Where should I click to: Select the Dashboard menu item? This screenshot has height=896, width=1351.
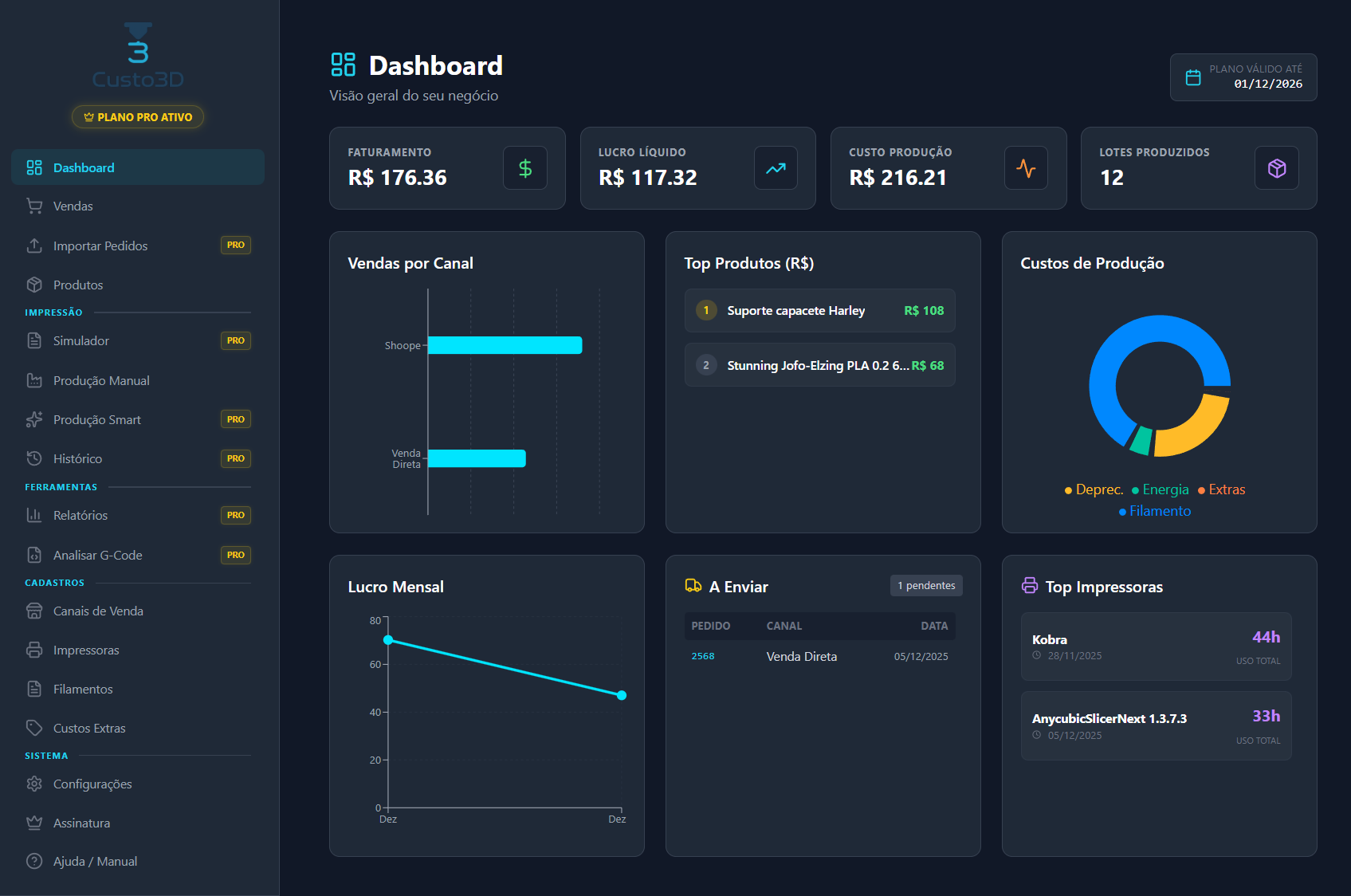[83, 167]
